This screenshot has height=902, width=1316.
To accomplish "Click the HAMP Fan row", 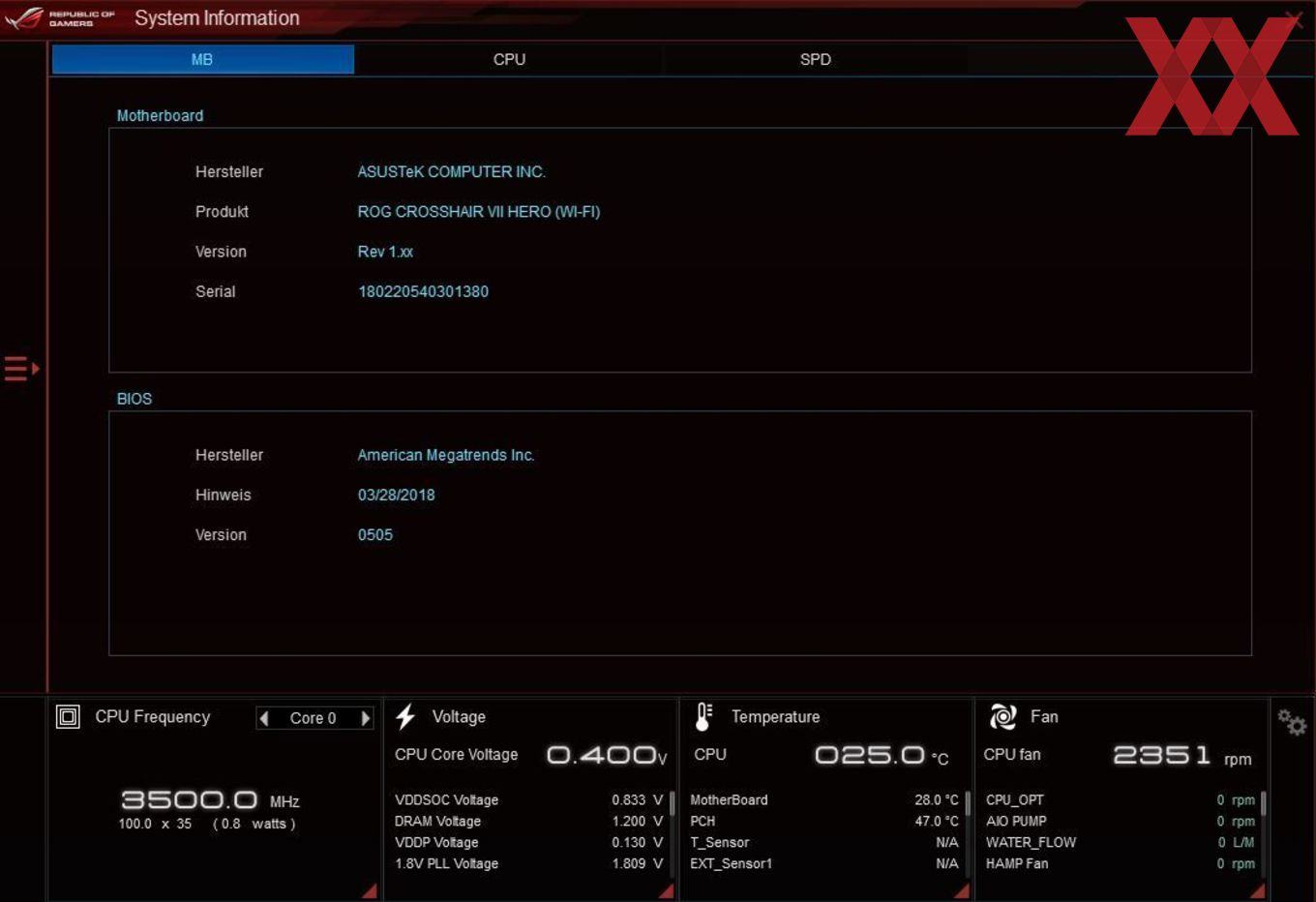I will pyautogui.click(x=1121, y=864).
